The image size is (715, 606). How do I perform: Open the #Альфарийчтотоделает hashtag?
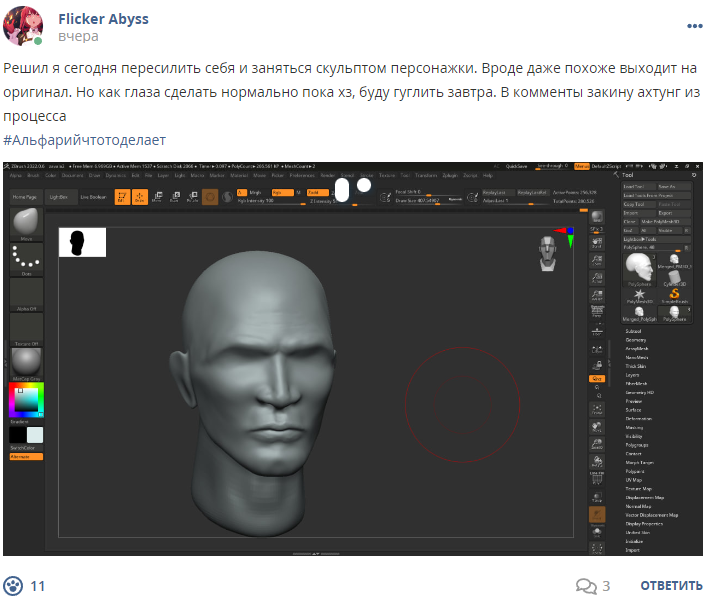point(84,140)
